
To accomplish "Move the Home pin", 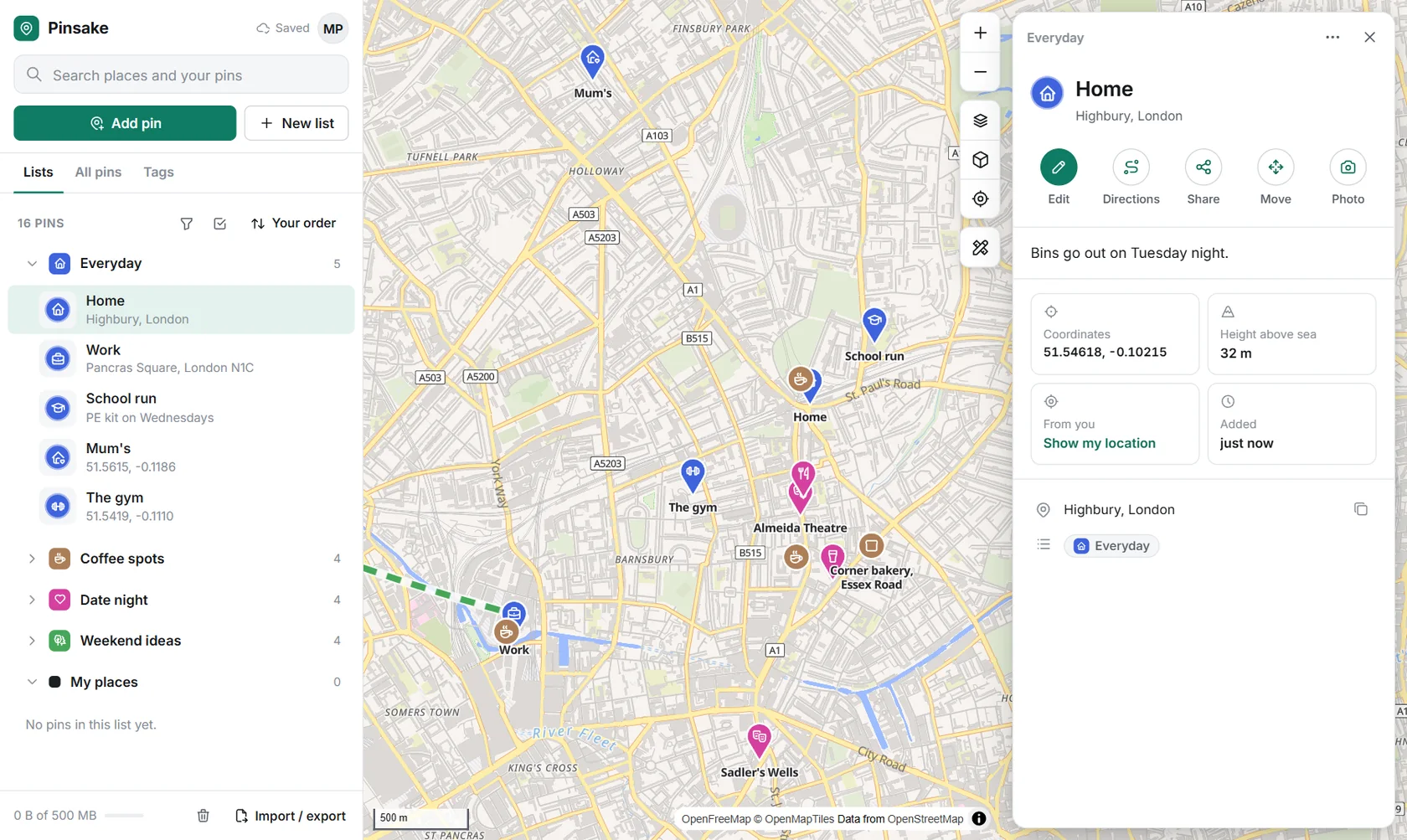I will click(1276, 177).
